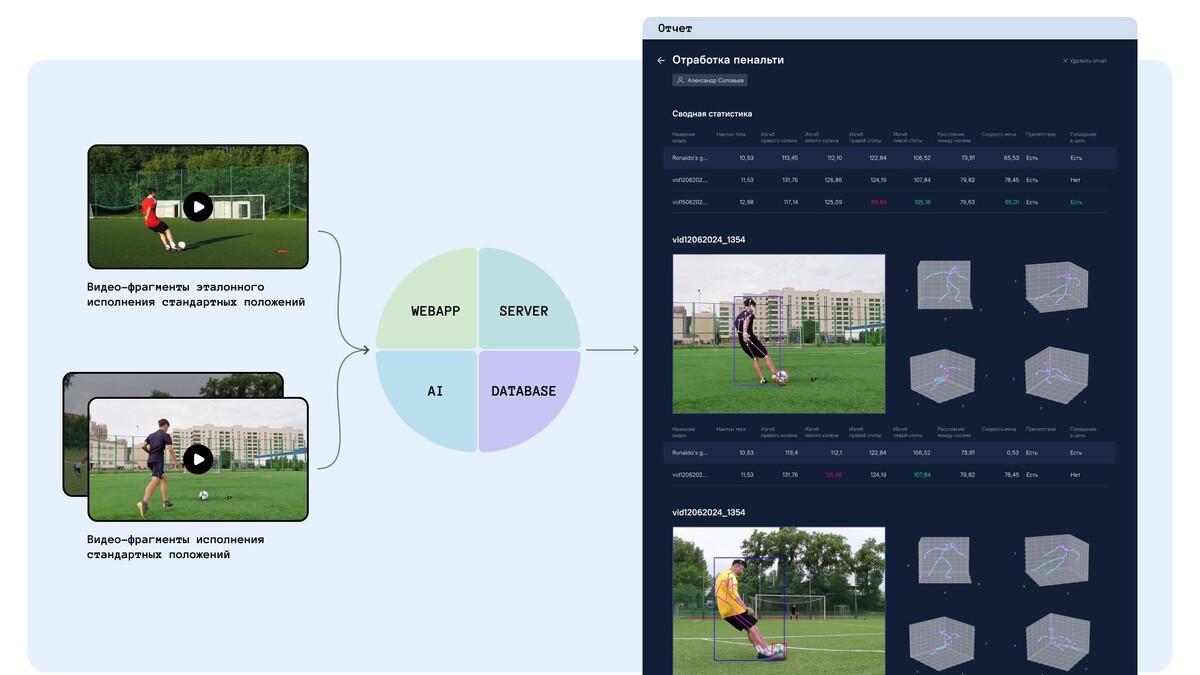The height and width of the screenshot is (675, 1200).
Task: Play the front video of dark-kit player
Action: pyautogui.click(x=198, y=459)
